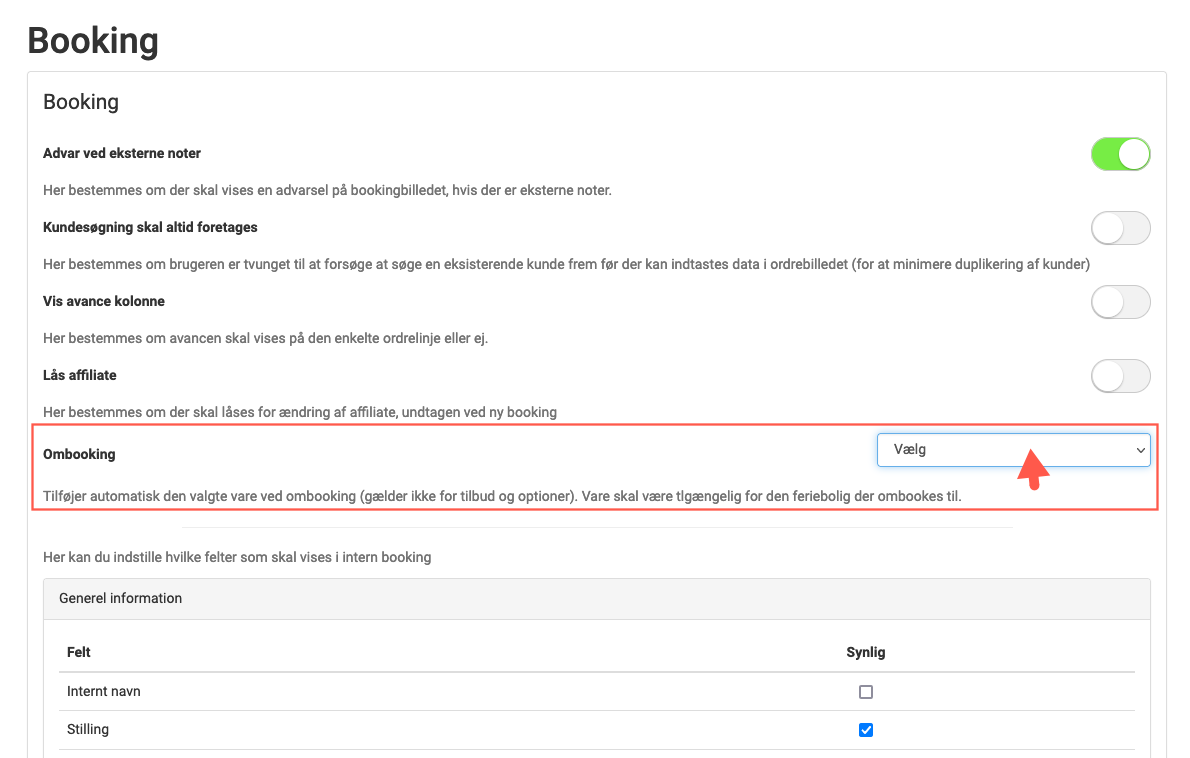This screenshot has height=758, width=1190.
Task: Enable the Lås affiliate switch
Action: click(x=1120, y=376)
